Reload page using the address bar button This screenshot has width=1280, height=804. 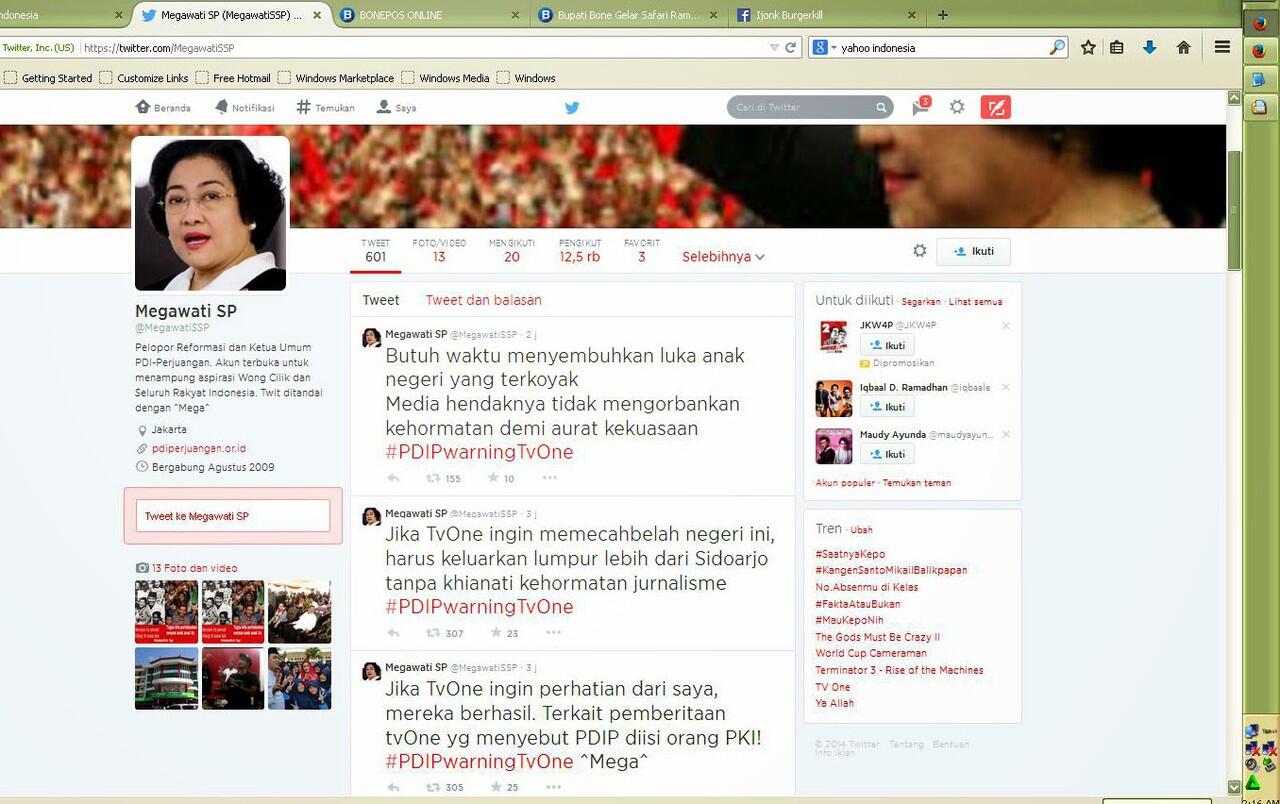coord(790,47)
